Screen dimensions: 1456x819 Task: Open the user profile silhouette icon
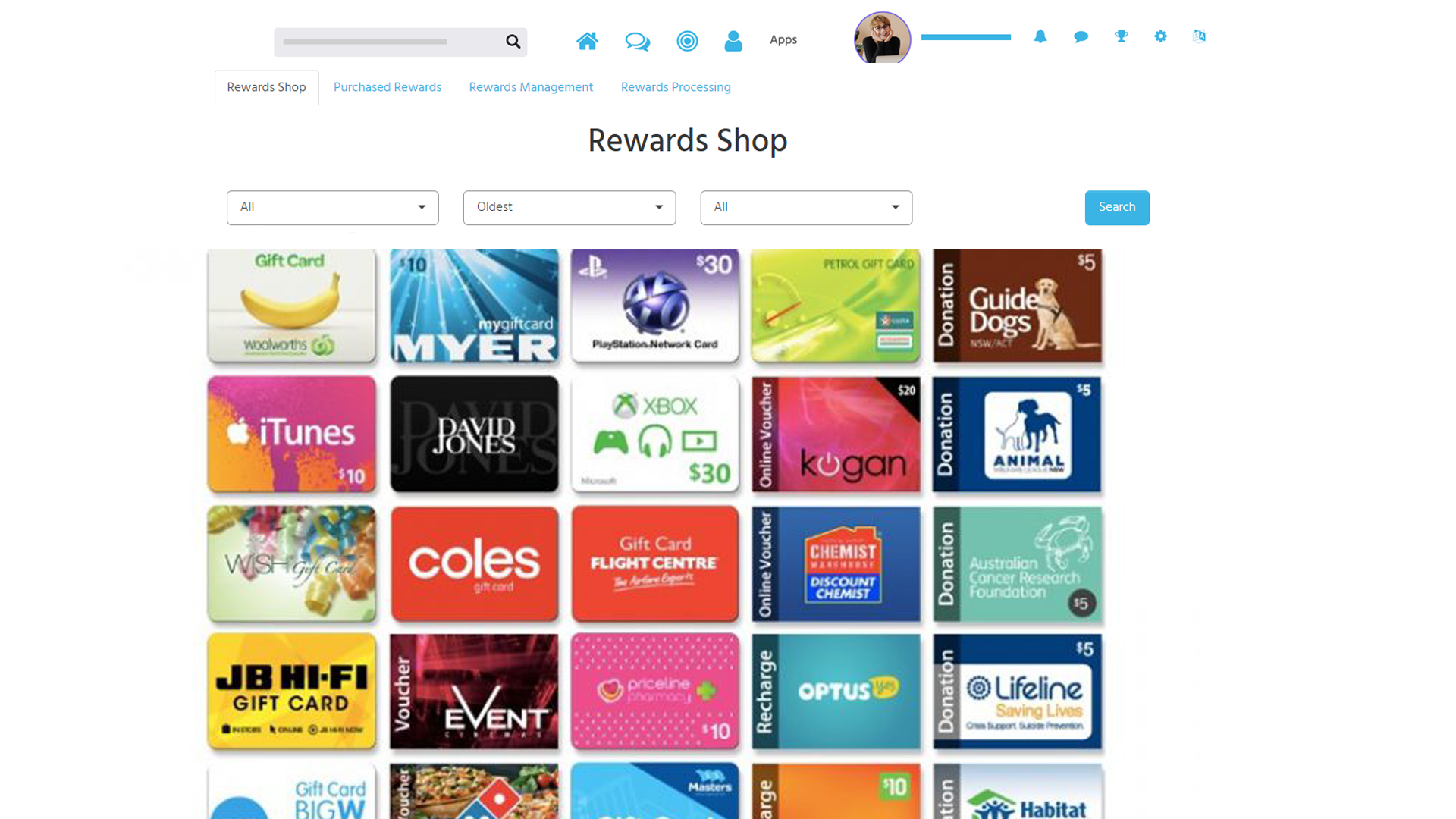[733, 41]
